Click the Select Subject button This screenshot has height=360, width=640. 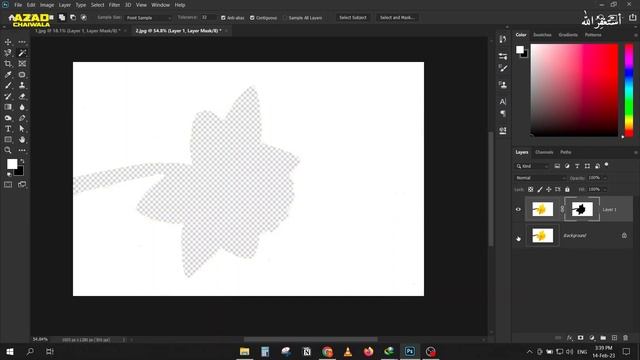353,18
